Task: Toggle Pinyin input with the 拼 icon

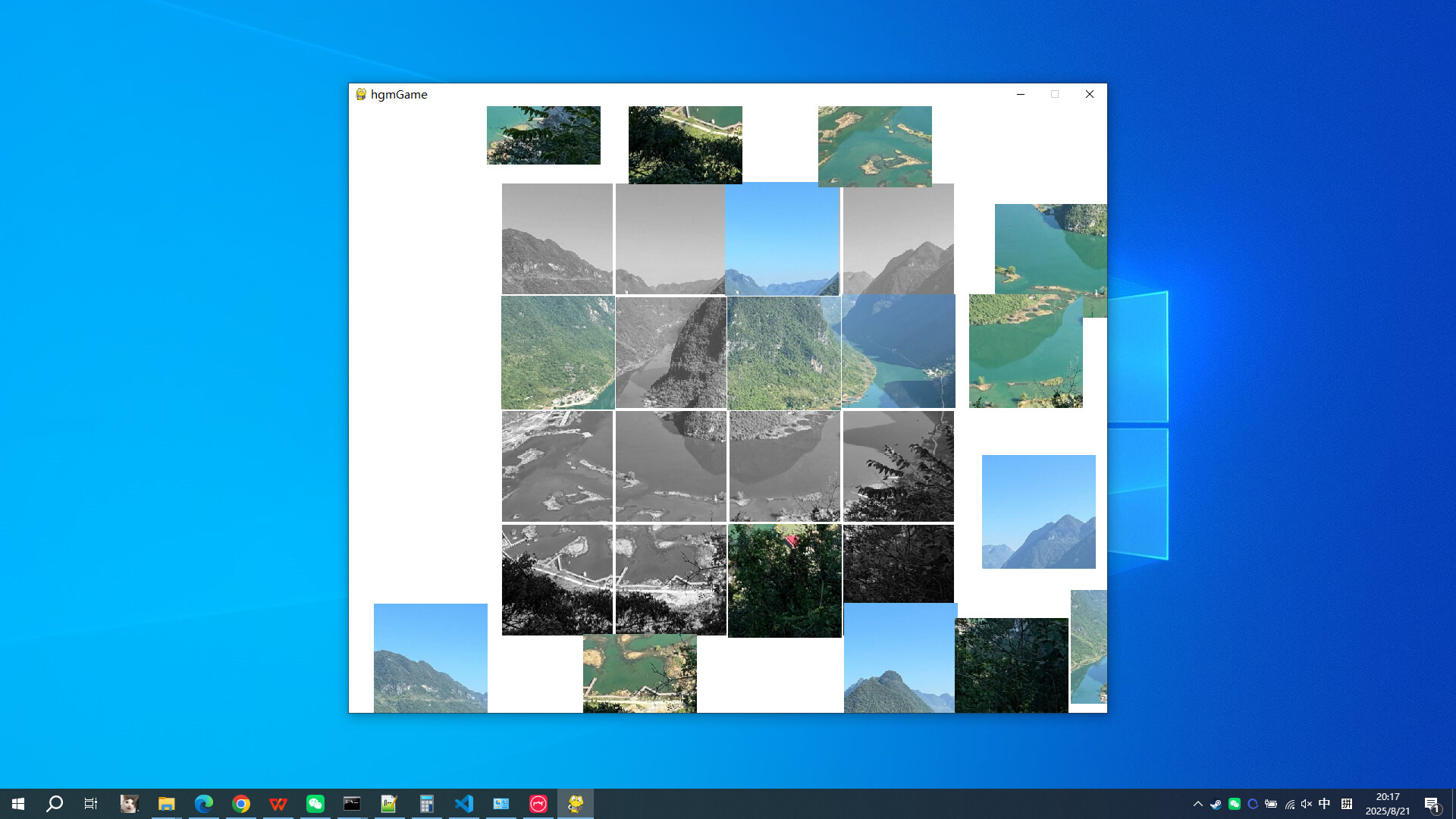Action: 1347,803
